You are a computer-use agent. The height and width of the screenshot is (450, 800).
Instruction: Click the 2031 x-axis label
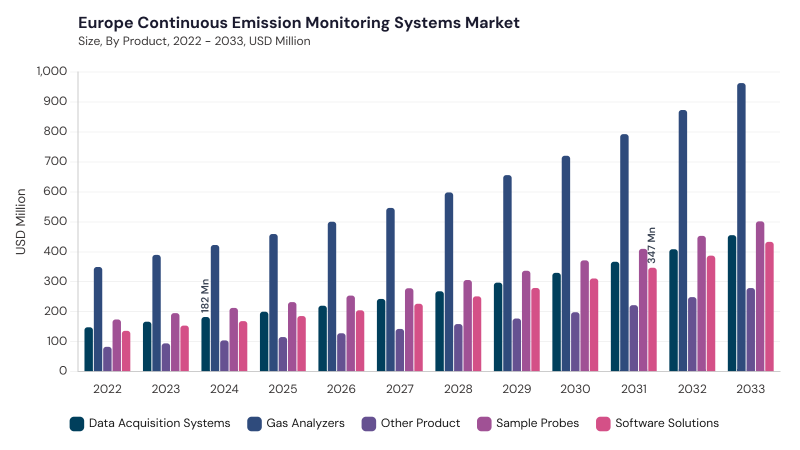pyautogui.click(x=634, y=389)
